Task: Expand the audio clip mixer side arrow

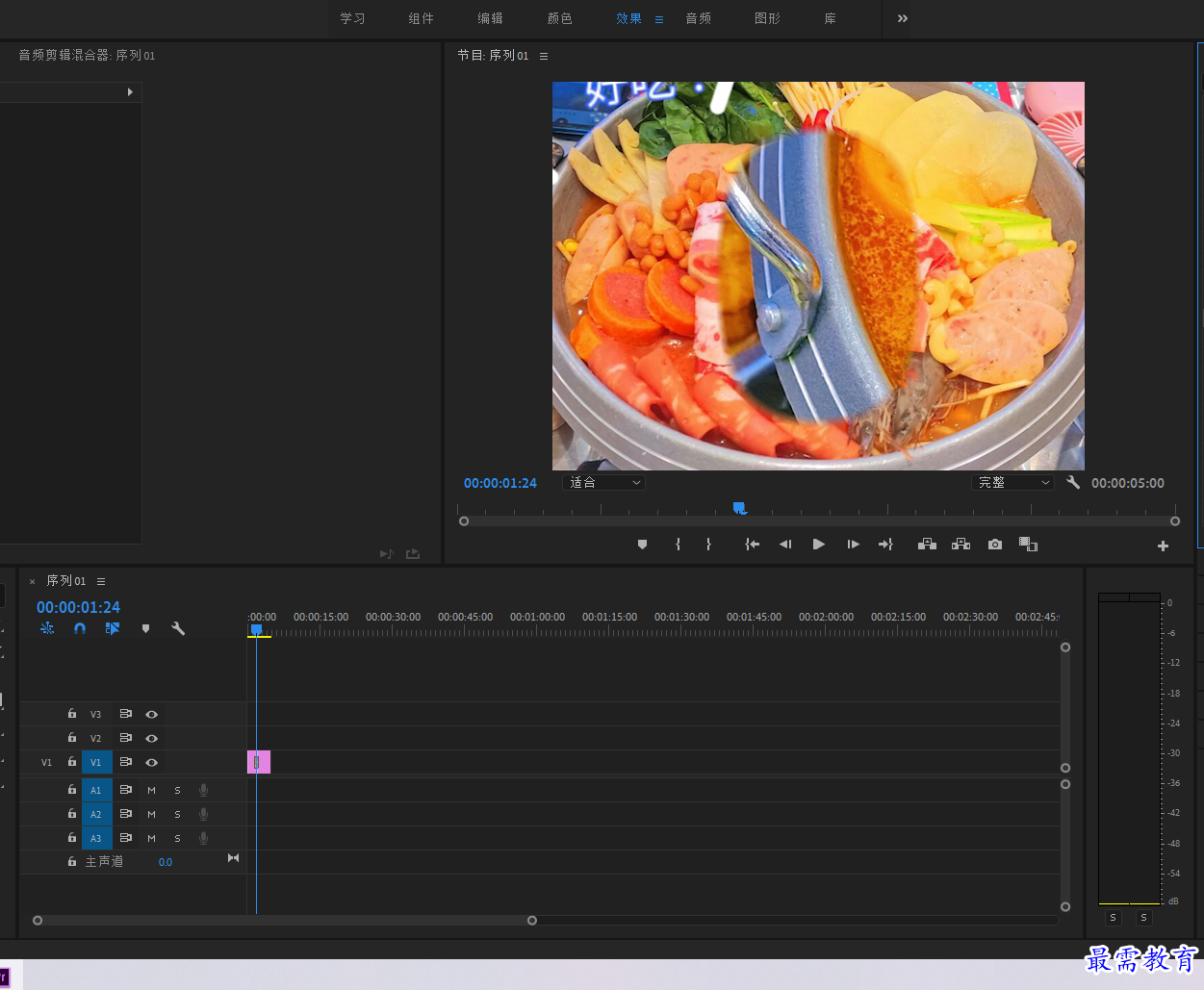Action: click(130, 92)
